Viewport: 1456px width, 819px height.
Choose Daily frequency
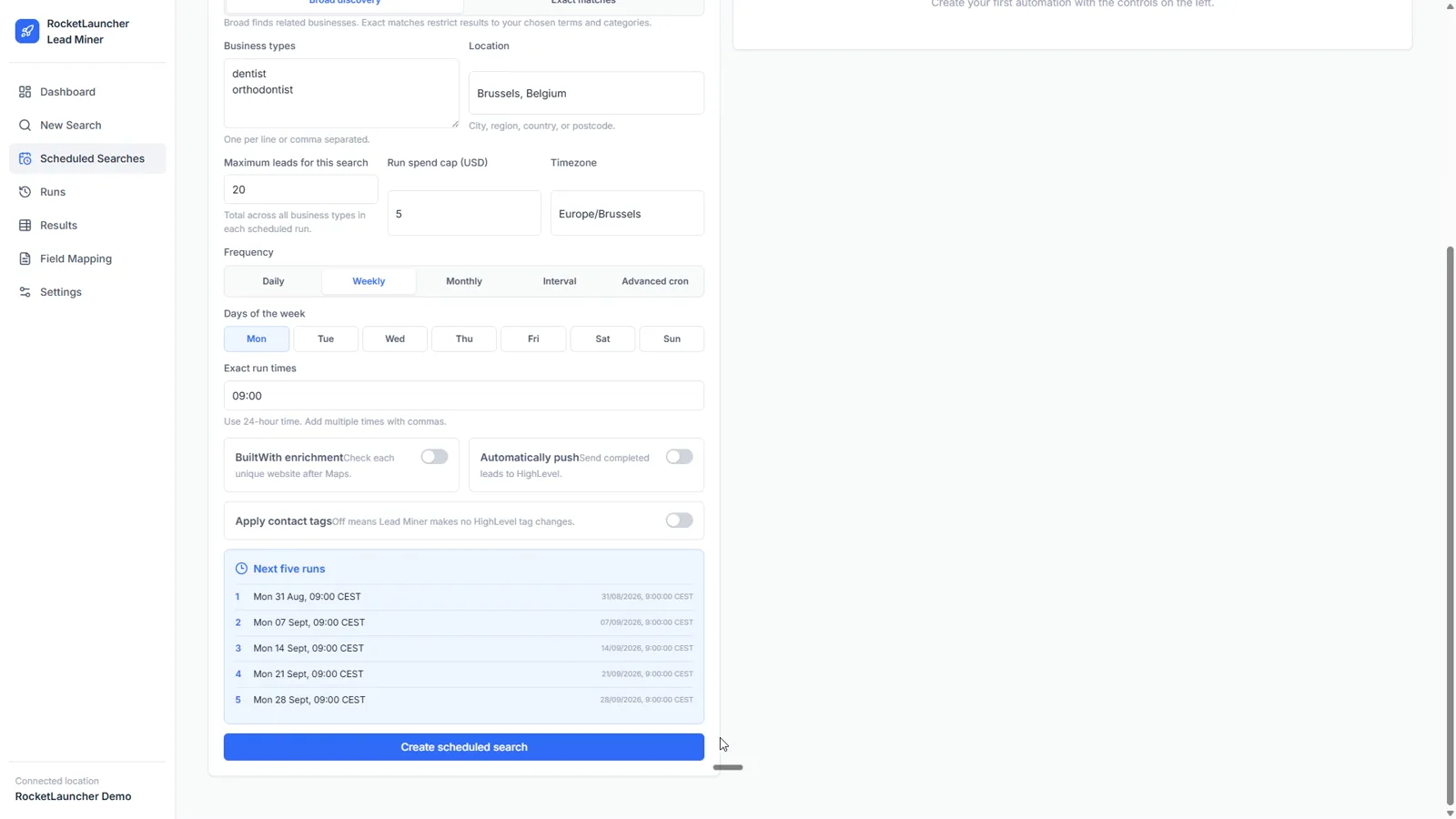tap(273, 281)
